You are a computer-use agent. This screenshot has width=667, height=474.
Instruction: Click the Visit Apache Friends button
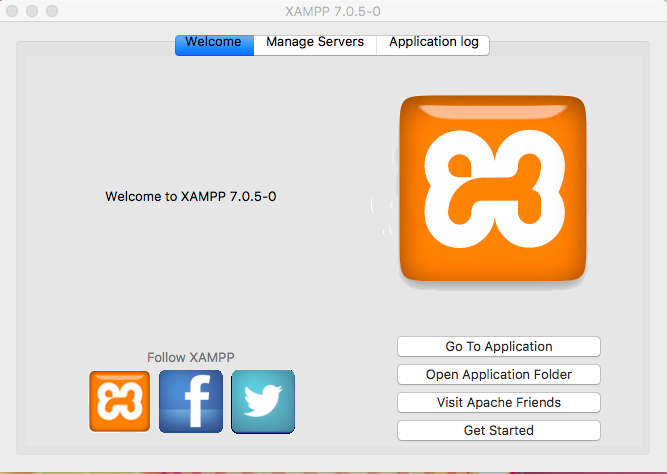pos(499,403)
